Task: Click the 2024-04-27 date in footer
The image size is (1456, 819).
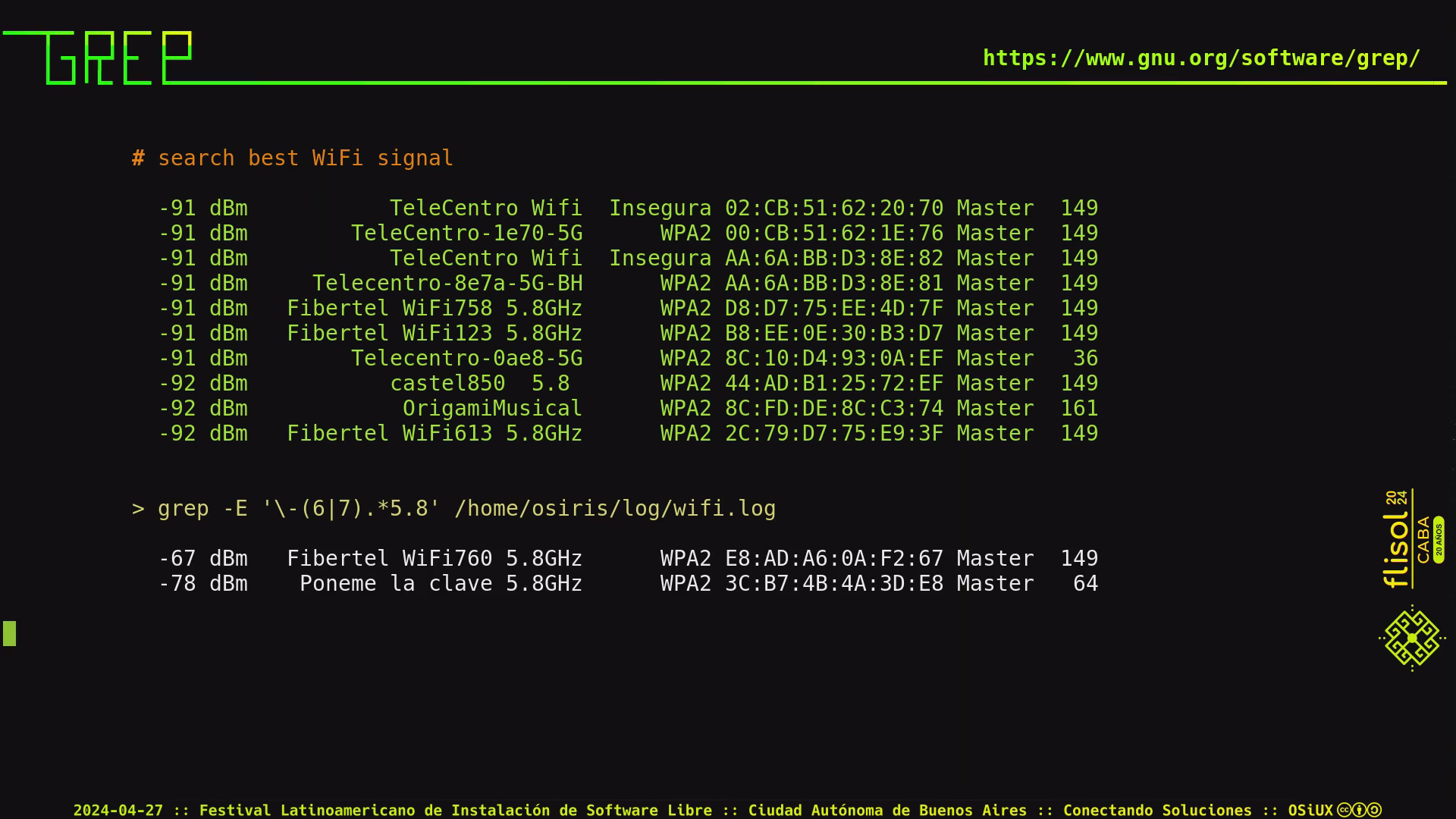Action: [118, 810]
